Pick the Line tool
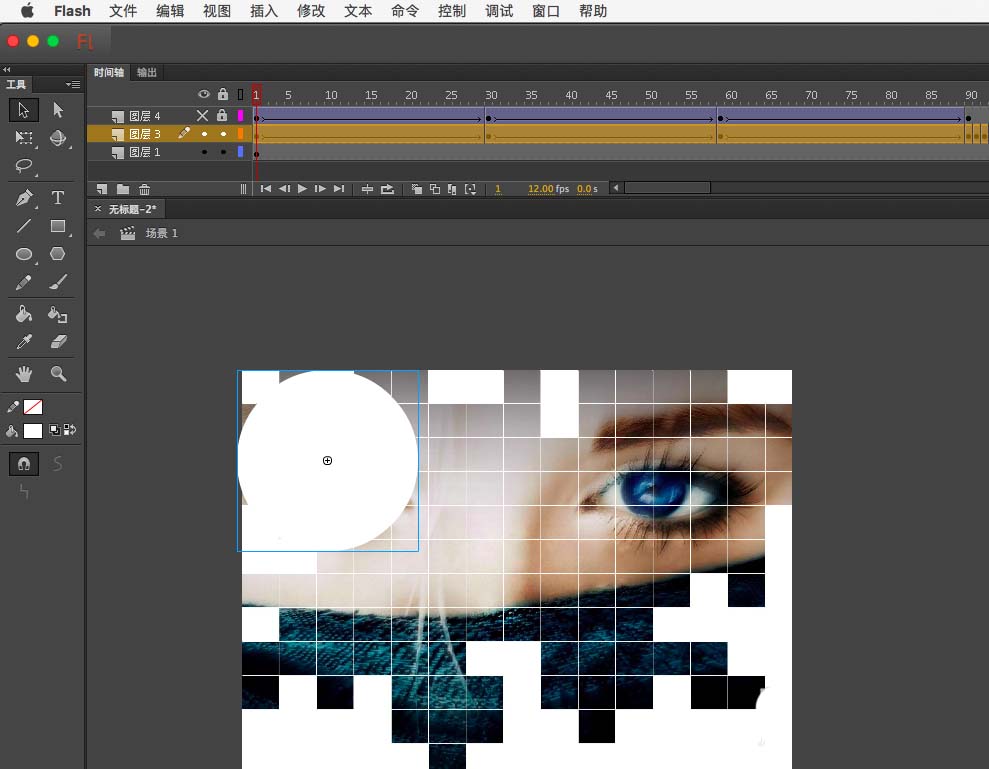This screenshot has height=769, width=989. 24,226
